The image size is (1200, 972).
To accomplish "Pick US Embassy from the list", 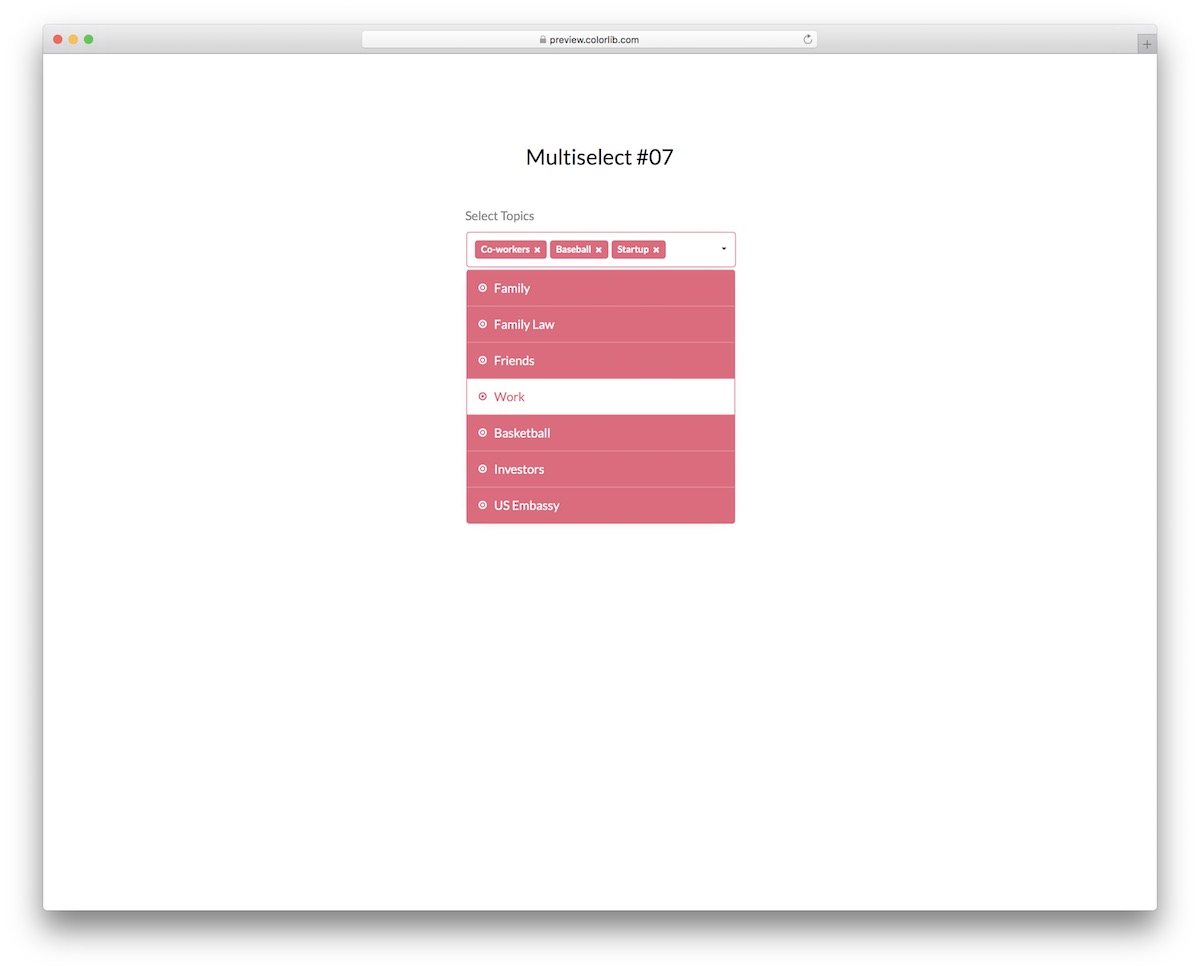I will 601,505.
